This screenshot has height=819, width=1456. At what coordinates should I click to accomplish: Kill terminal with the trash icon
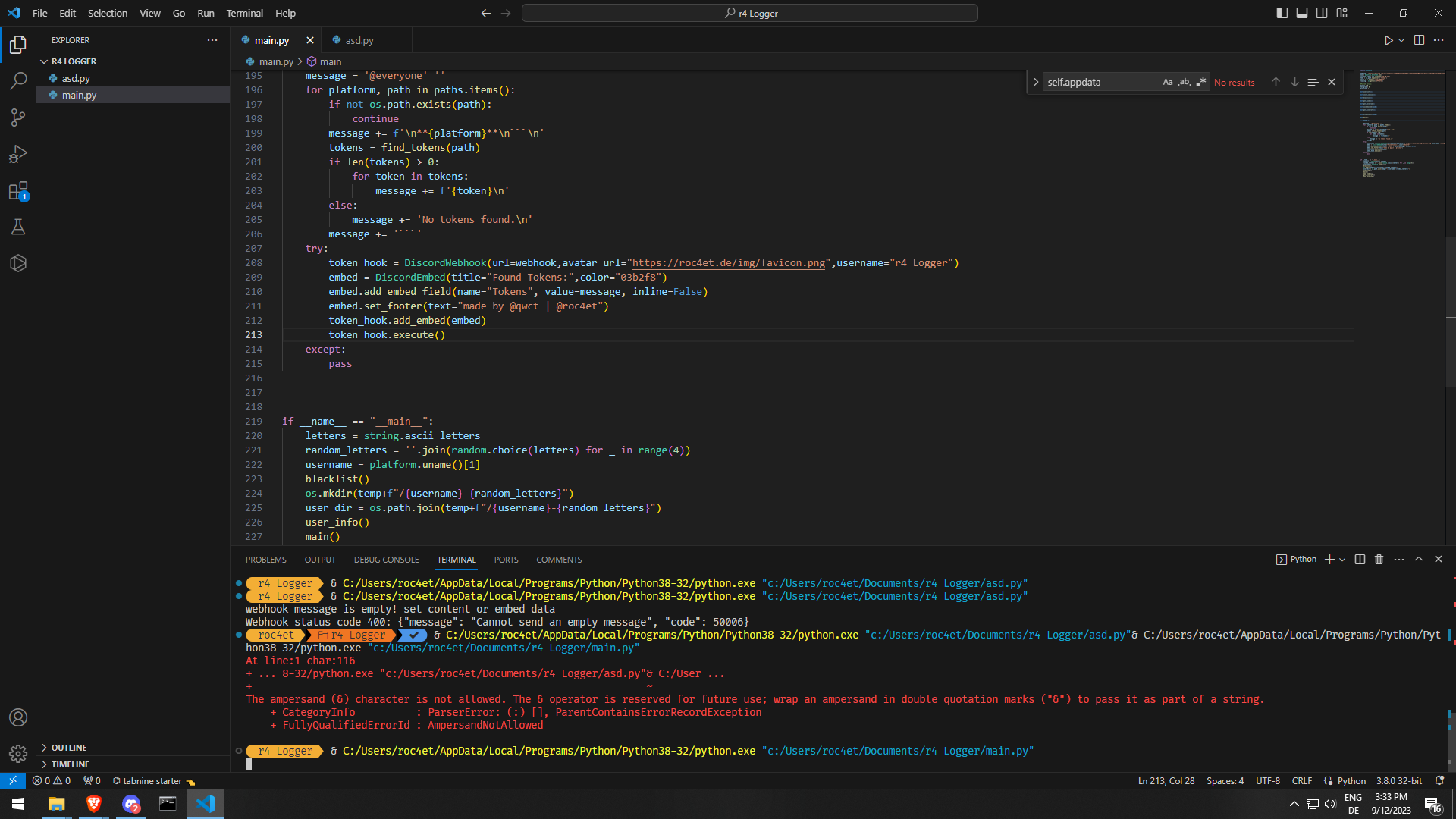pos(1379,560)
